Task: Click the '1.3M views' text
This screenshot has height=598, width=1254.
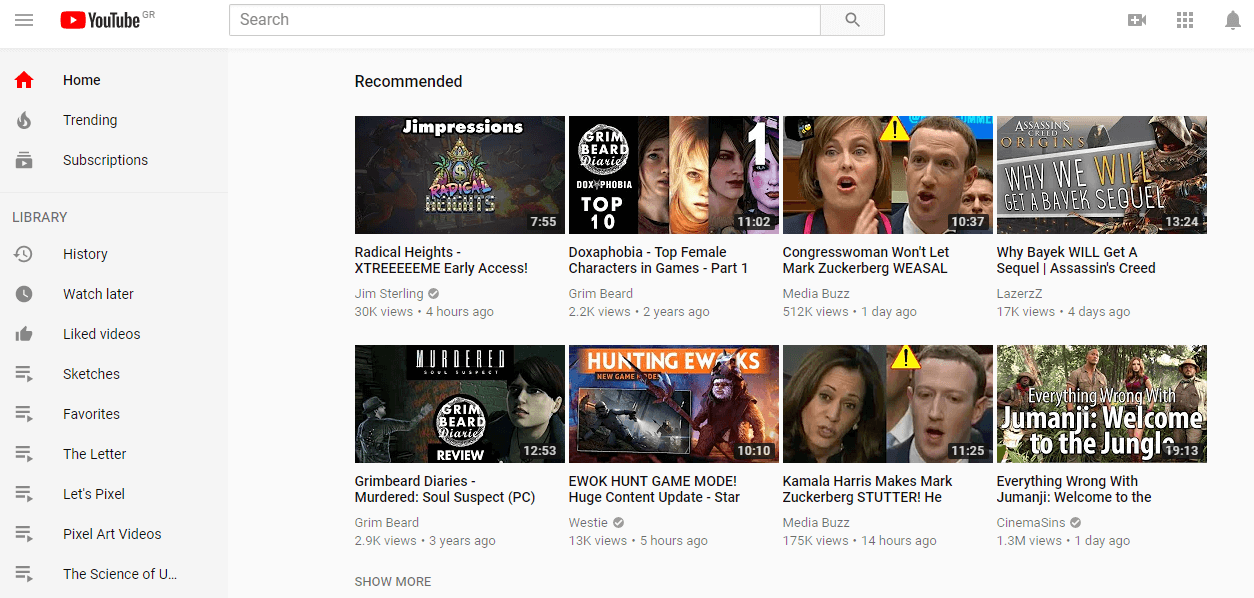Action: click(1029, 541)
